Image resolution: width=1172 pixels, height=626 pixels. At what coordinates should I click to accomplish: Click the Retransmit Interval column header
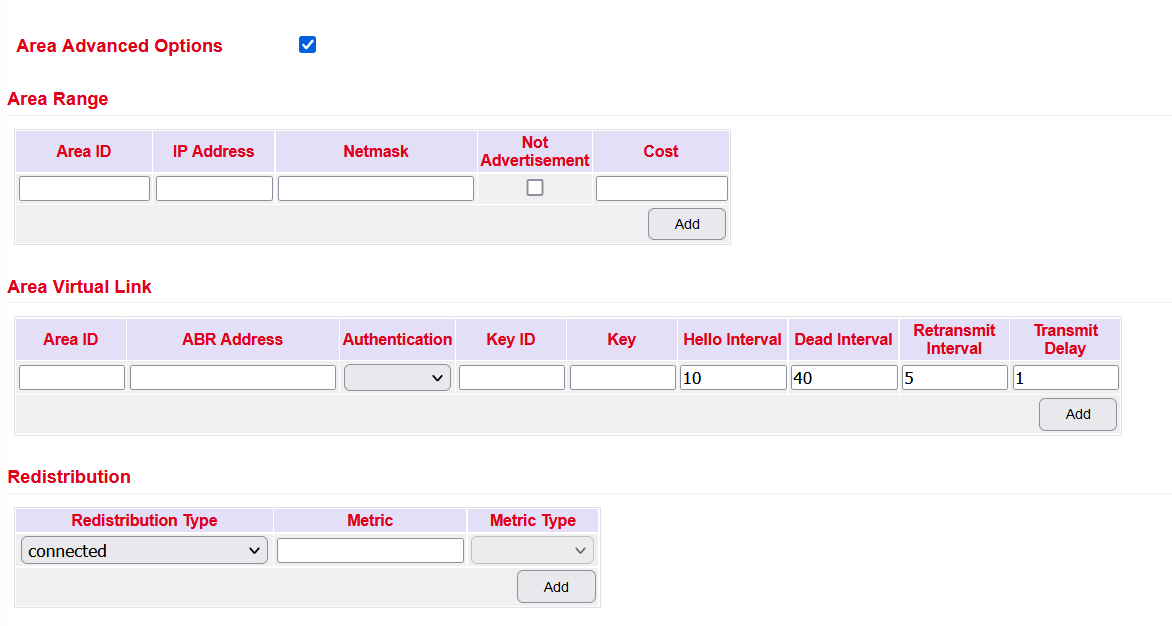tap(954, 339)
